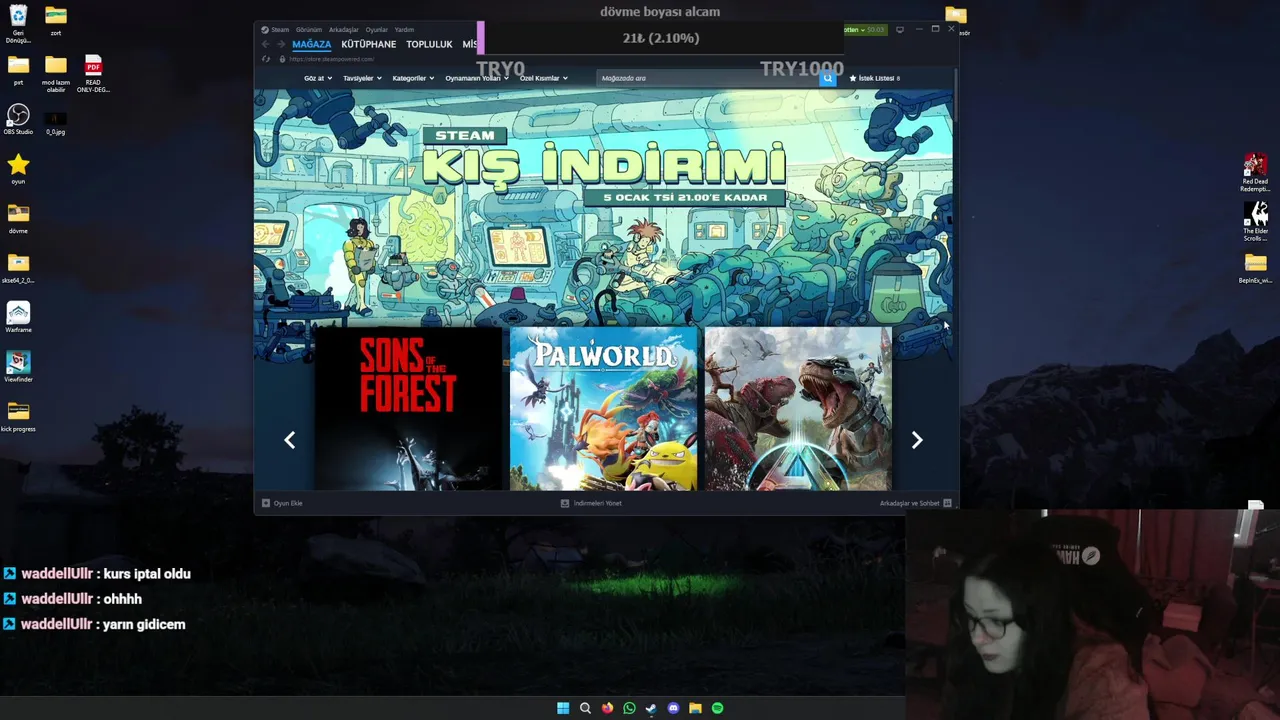
Task: Expand the Göz at dropdown
Action: click(x=318, y=78)
